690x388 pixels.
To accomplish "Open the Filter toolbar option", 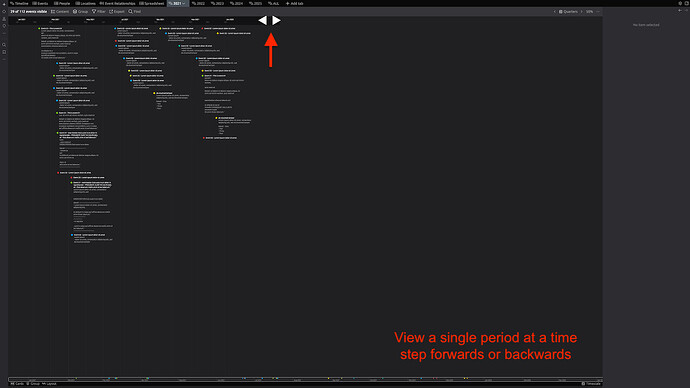I will (99, 11).
